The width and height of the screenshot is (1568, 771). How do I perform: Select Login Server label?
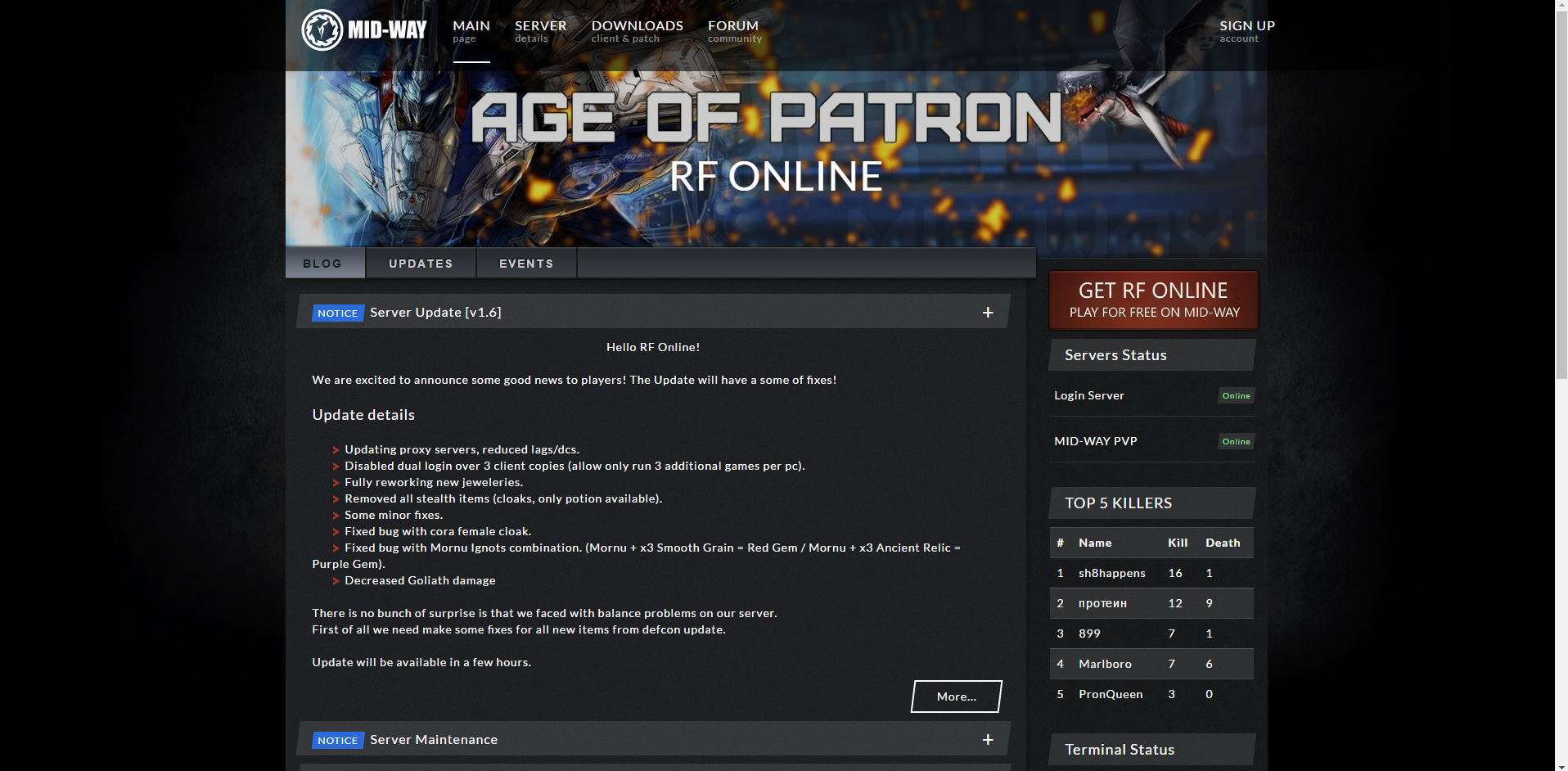click(1088, 395)
